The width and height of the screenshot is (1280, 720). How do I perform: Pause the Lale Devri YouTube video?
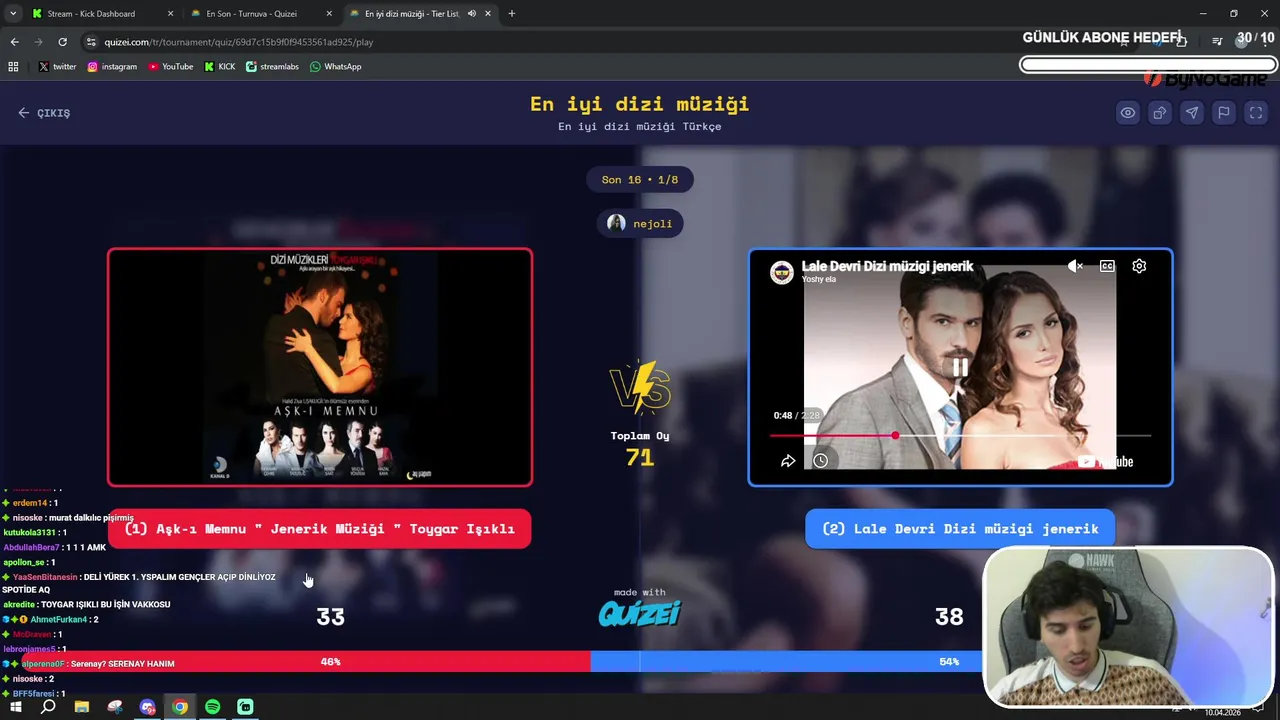(959, 367)
